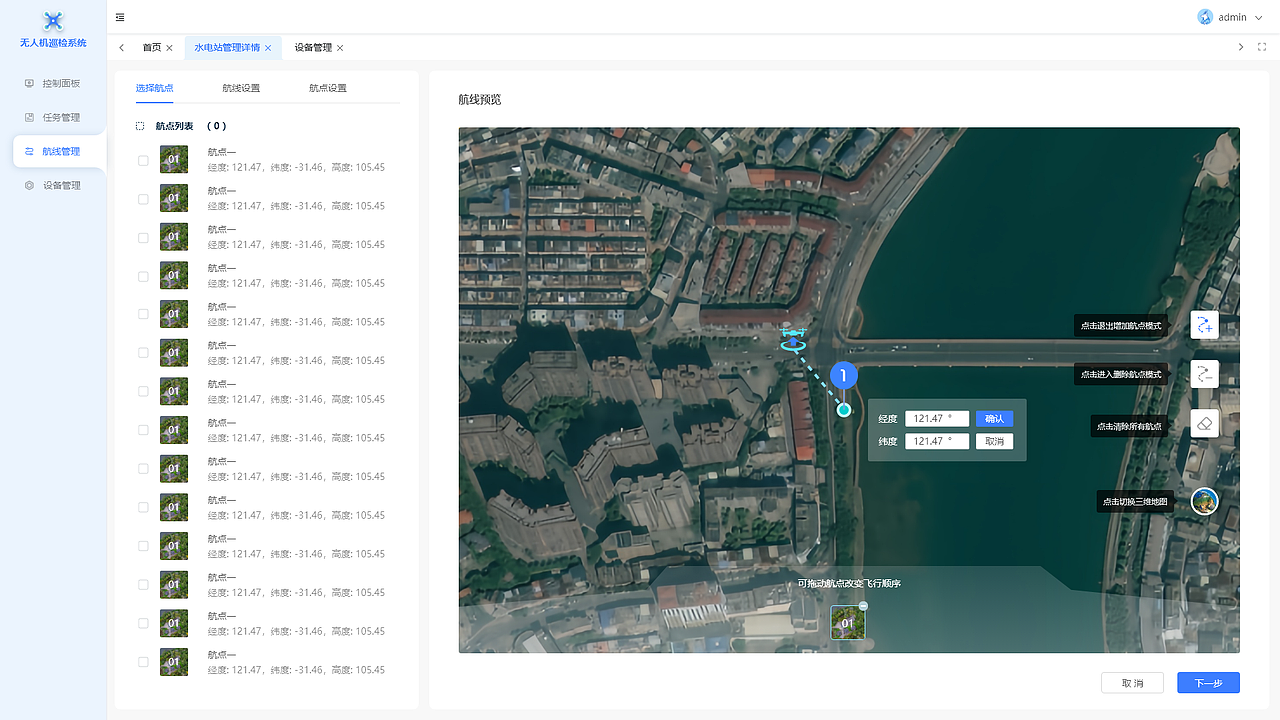
Task: Switch to the 水电站管理详情 tab
Action: 227,48
